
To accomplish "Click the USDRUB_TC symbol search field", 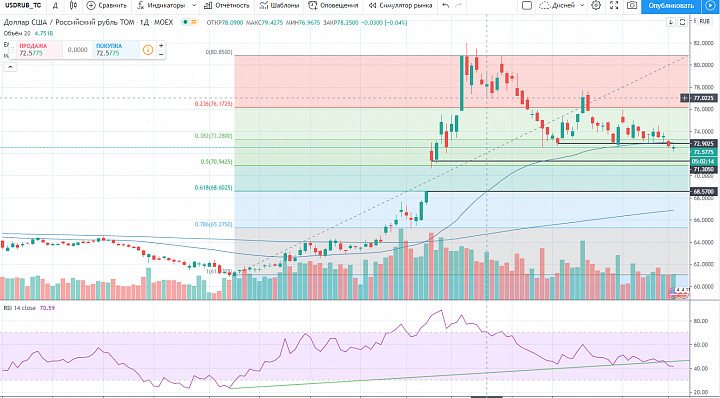I will coord(23,6).
